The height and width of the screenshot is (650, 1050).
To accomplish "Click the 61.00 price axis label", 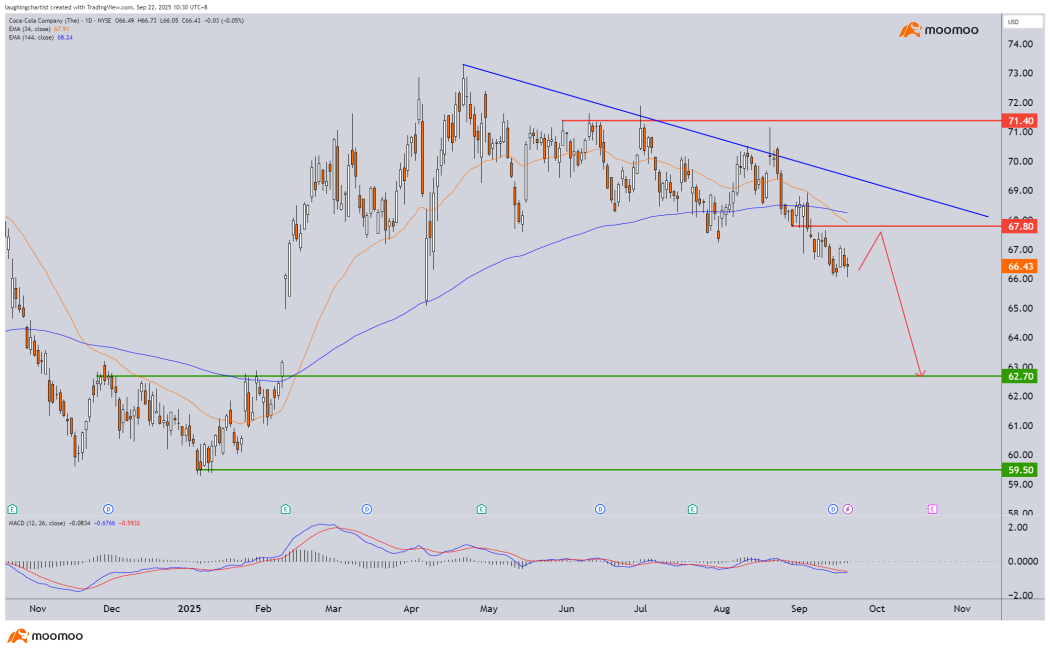I will (x=1021, y=426).
